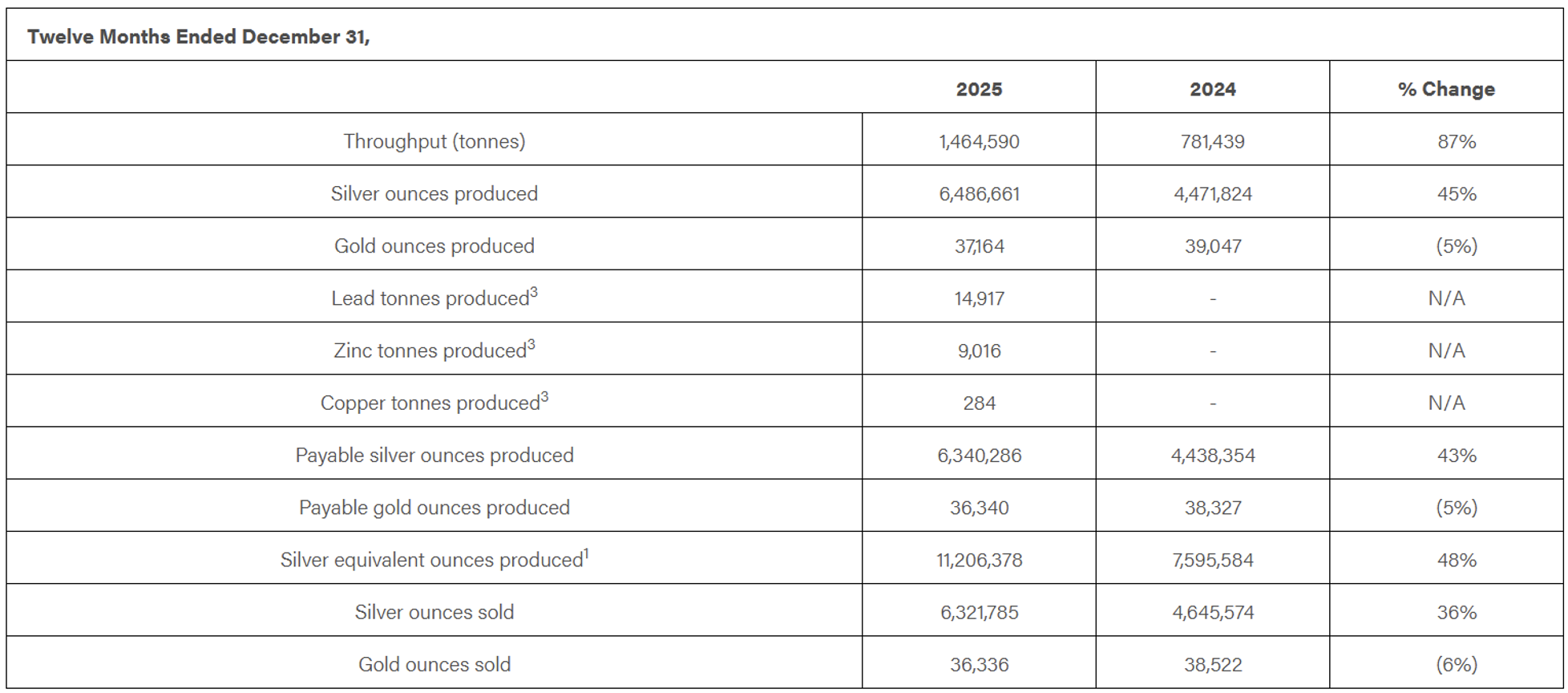Click the "Twelve Months Ended December 31," heading

point(198,37)
